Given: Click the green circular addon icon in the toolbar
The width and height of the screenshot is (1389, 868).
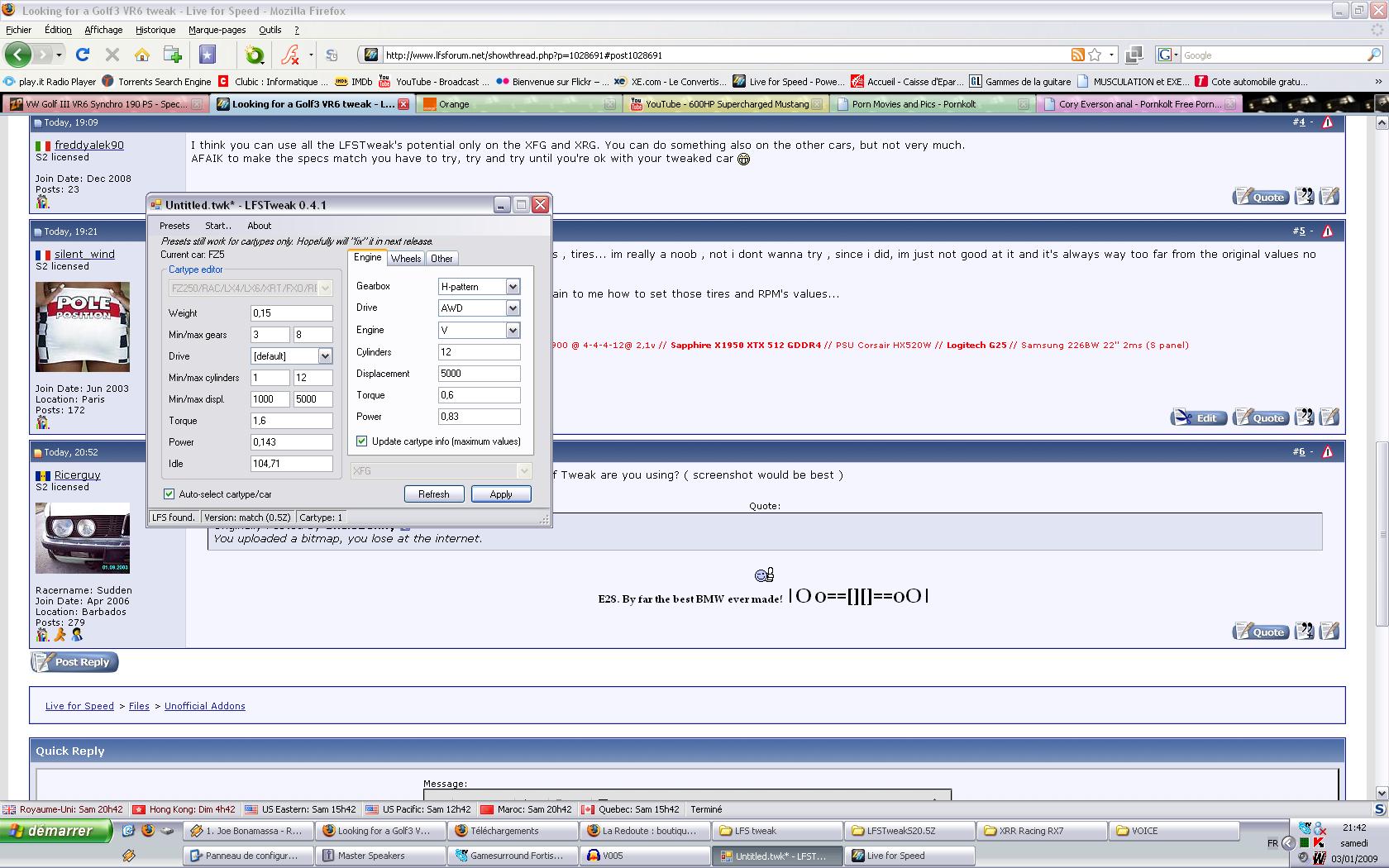Looking at the screenshot, I should (x=255, y=55).
